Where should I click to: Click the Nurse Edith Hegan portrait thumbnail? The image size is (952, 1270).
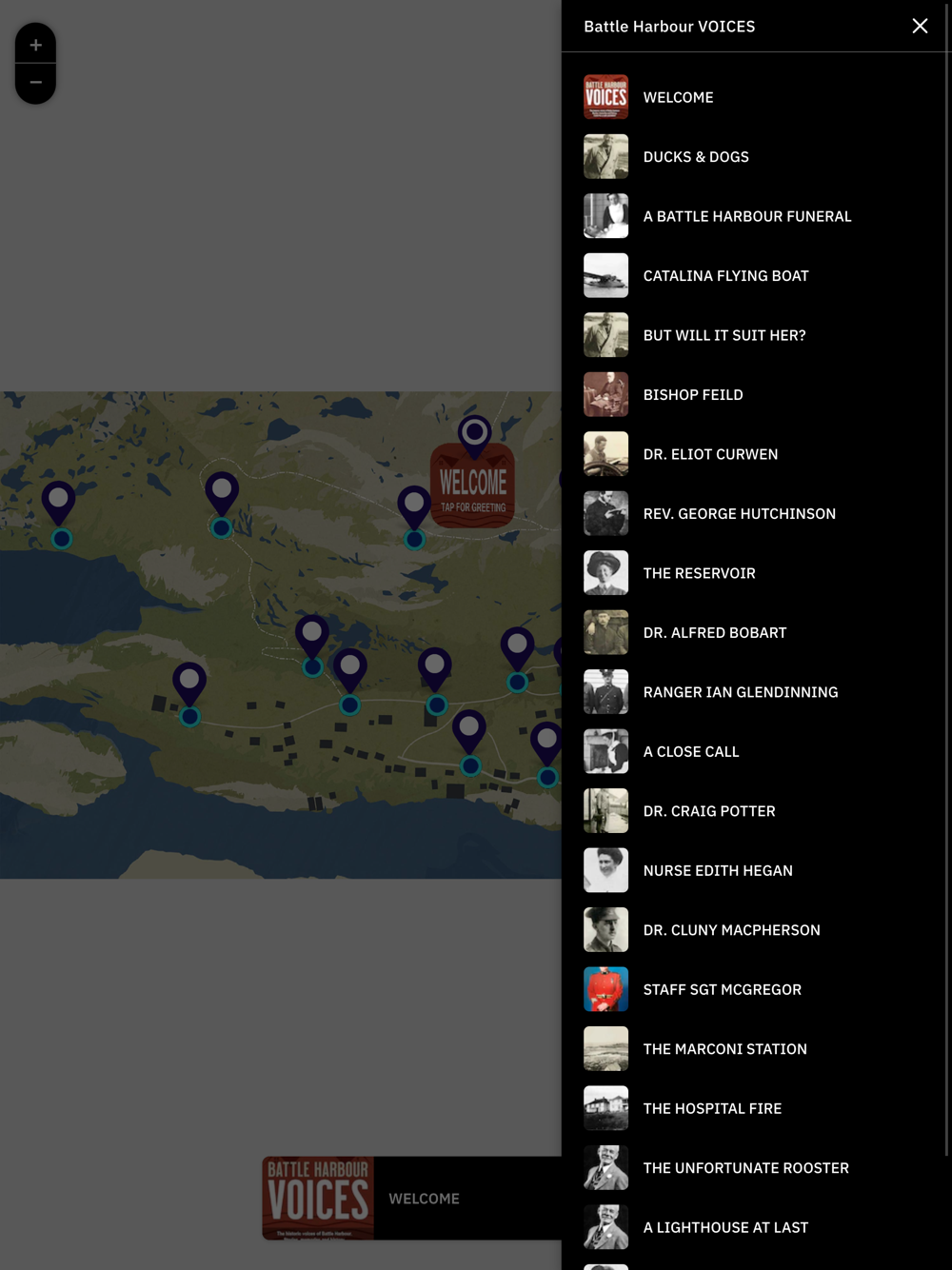605,870
